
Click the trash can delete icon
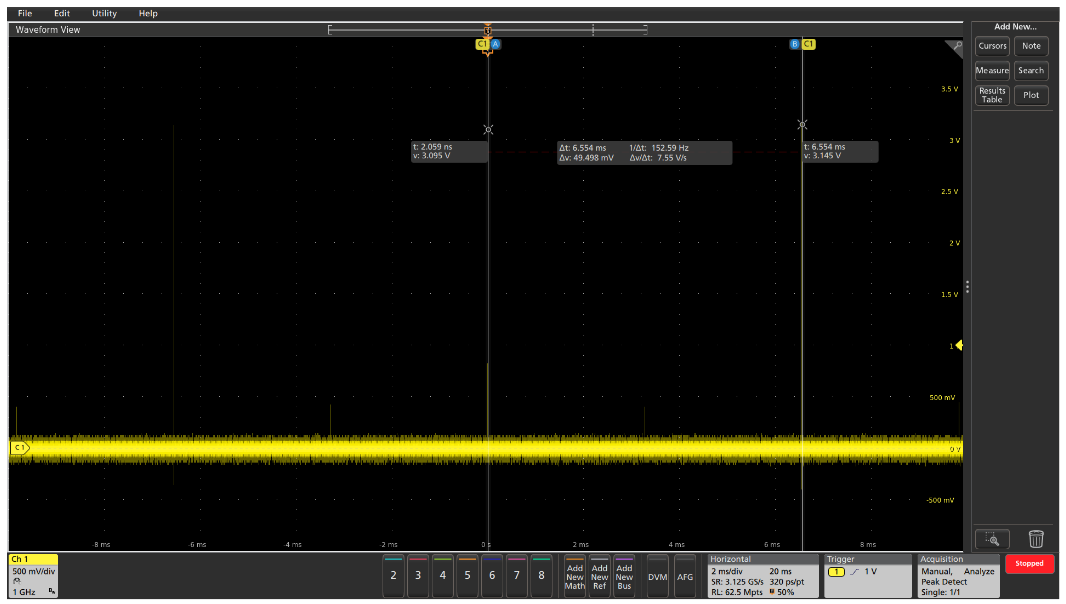point(1036,539)
